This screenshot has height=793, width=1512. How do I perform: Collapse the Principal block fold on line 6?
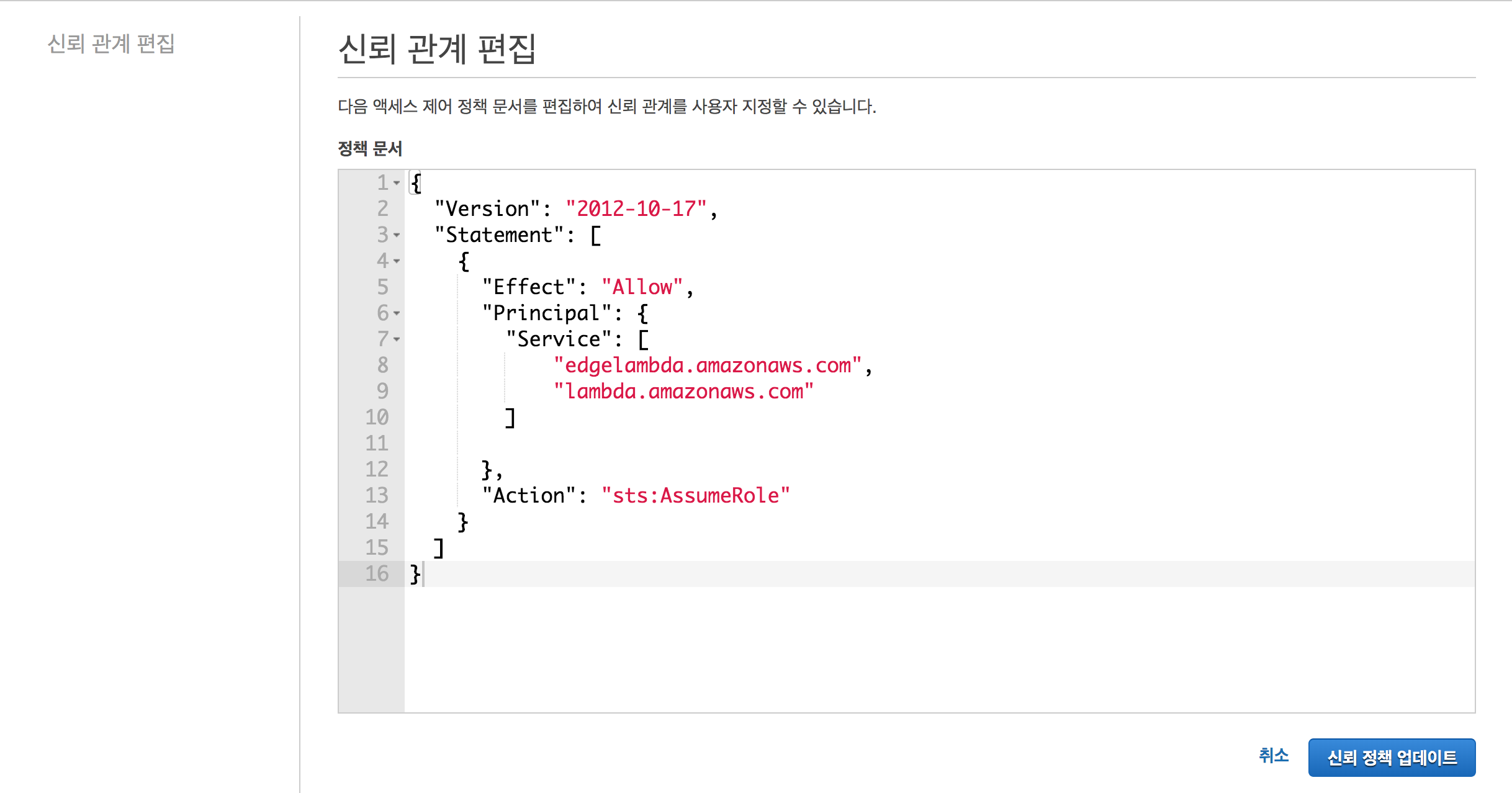click(397, 313)
